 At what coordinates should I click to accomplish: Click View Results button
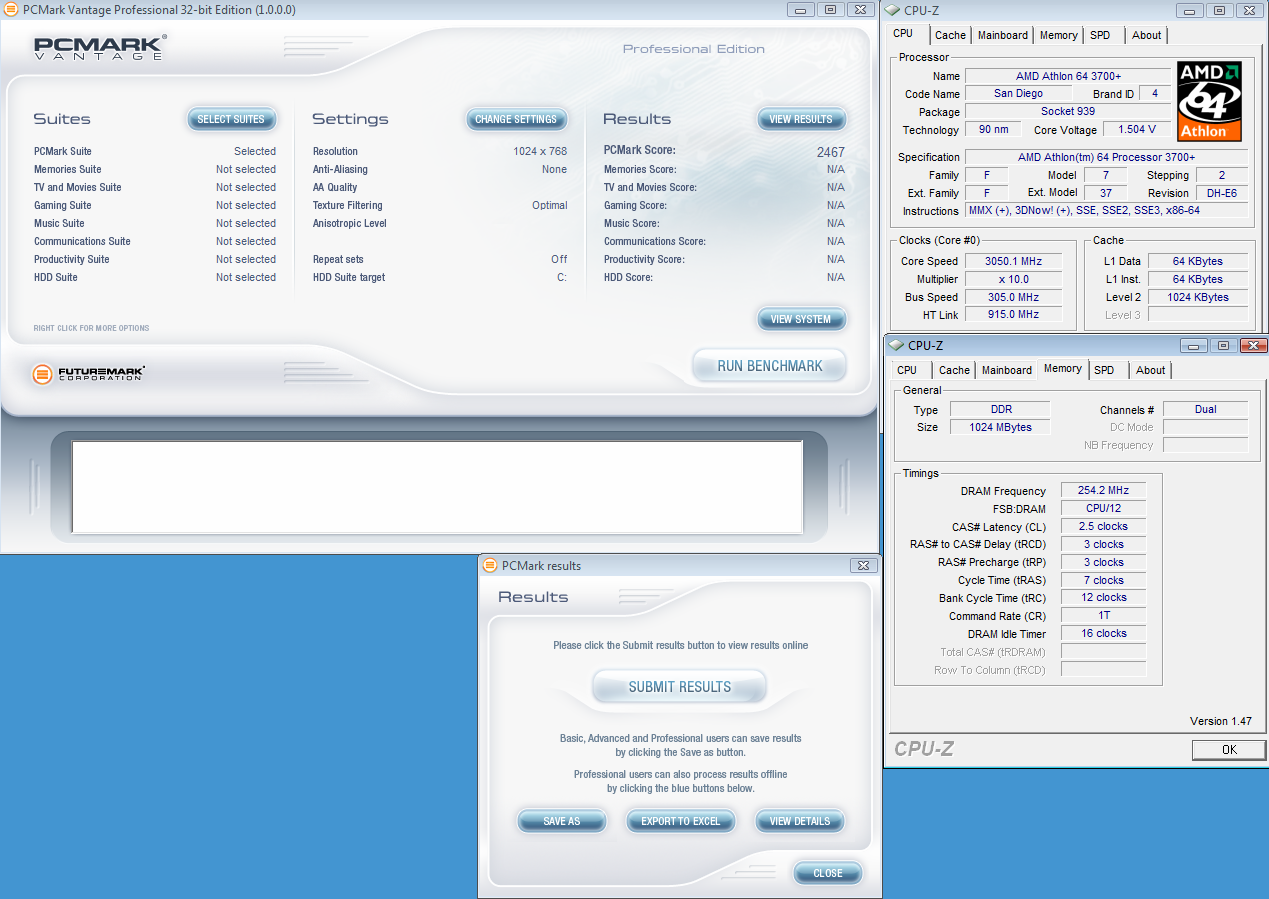[x=801, y=119]
